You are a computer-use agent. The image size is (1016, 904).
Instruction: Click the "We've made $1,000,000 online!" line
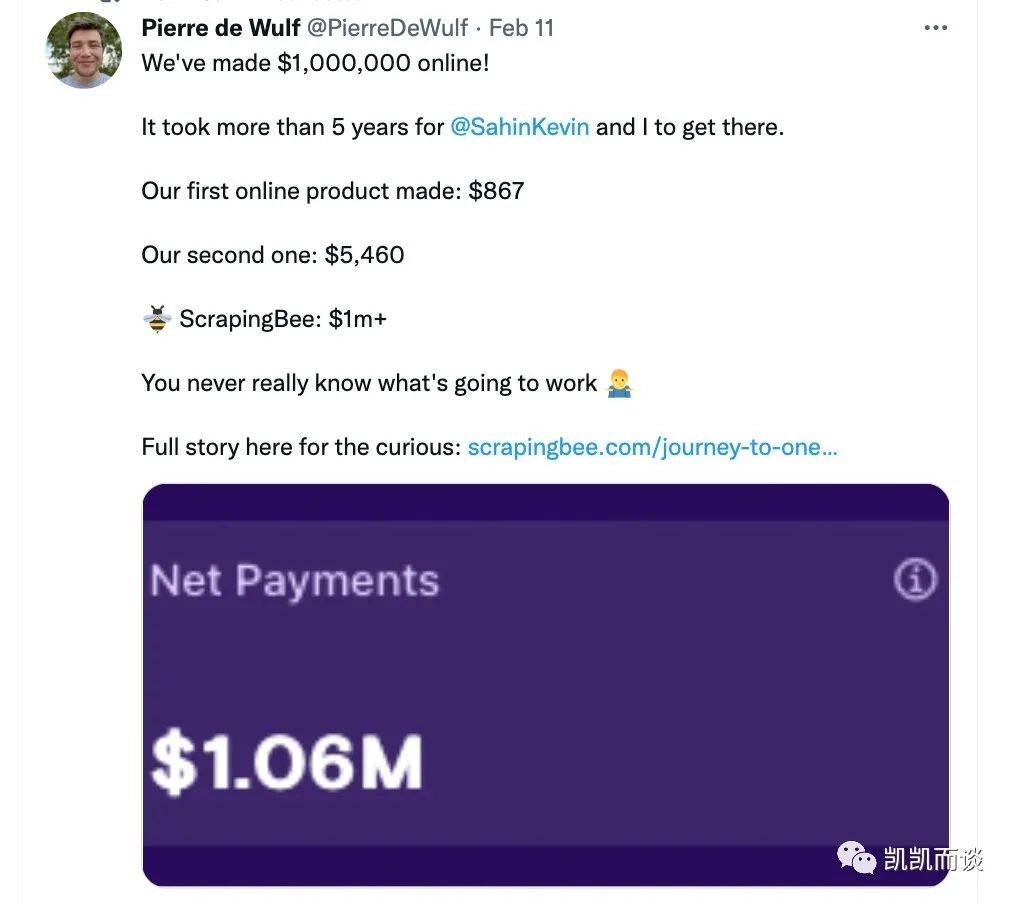[x=315, y=63]
